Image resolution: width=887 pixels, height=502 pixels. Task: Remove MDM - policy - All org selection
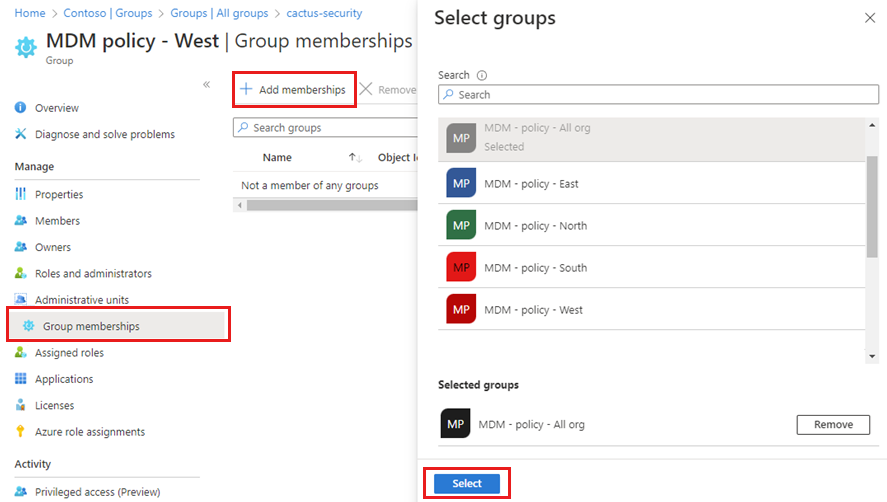click(x=832, y=424)
